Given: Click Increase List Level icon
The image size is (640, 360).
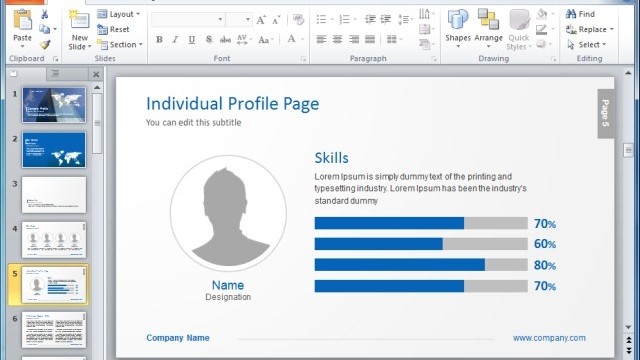Looking at the screenshot, I should coord(386,19).
